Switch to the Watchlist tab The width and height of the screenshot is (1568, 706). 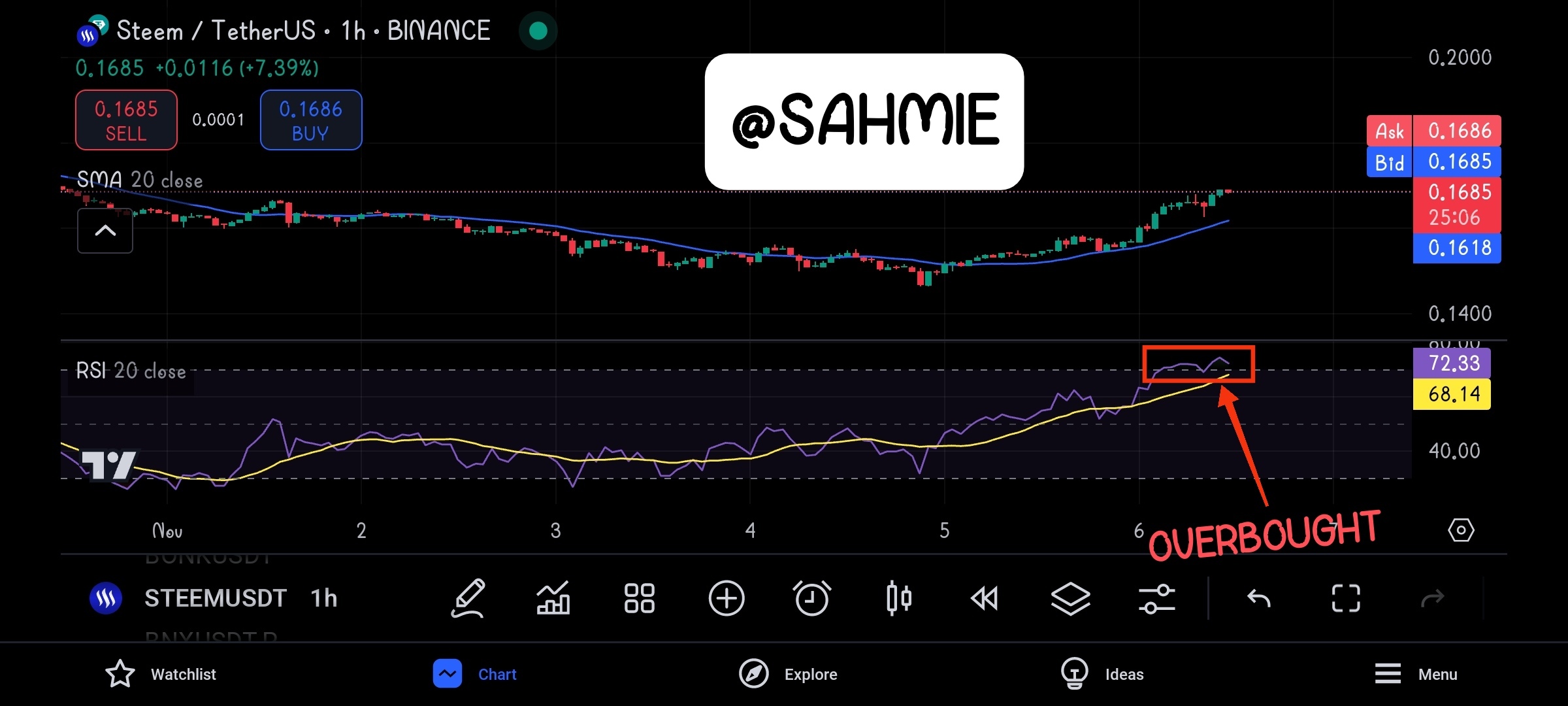point(161,674)
